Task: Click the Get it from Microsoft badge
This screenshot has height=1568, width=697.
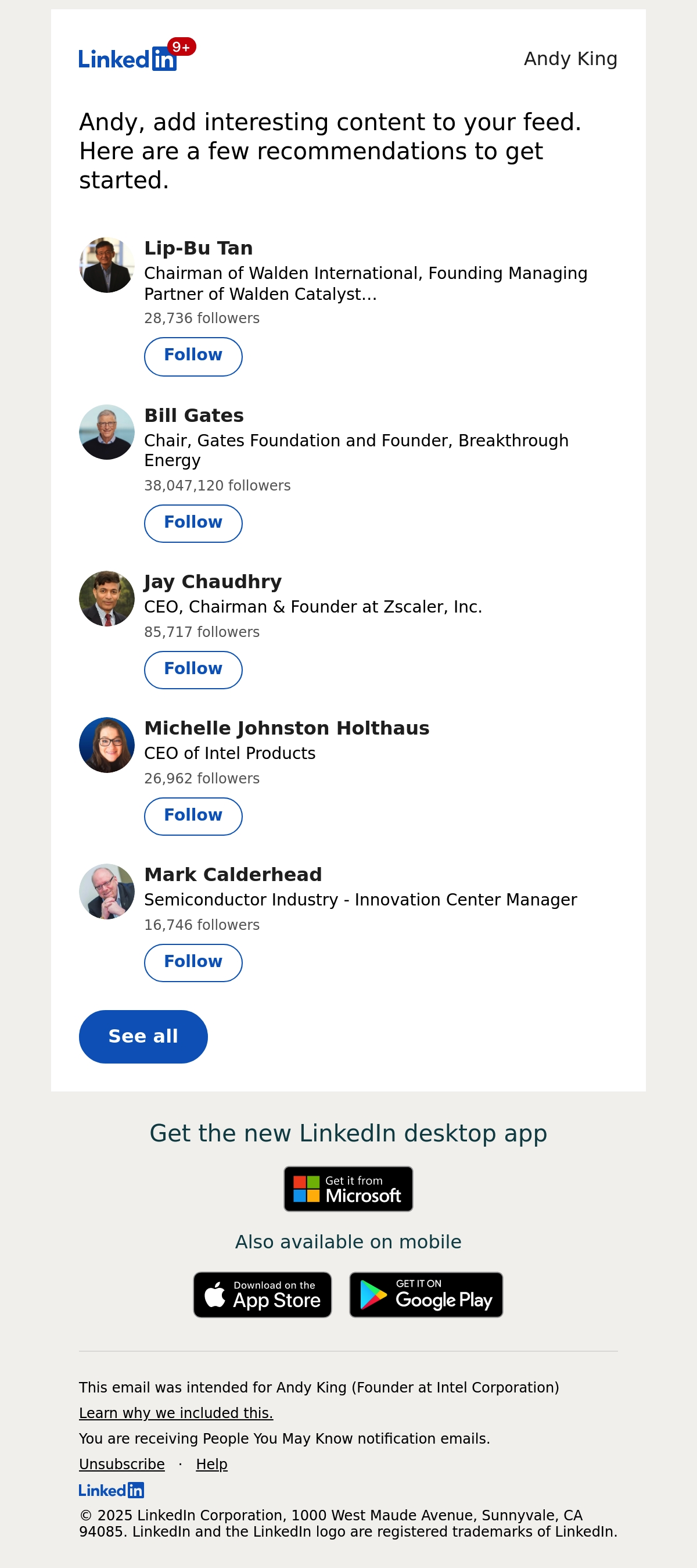Action: (x=348, y=1188)
